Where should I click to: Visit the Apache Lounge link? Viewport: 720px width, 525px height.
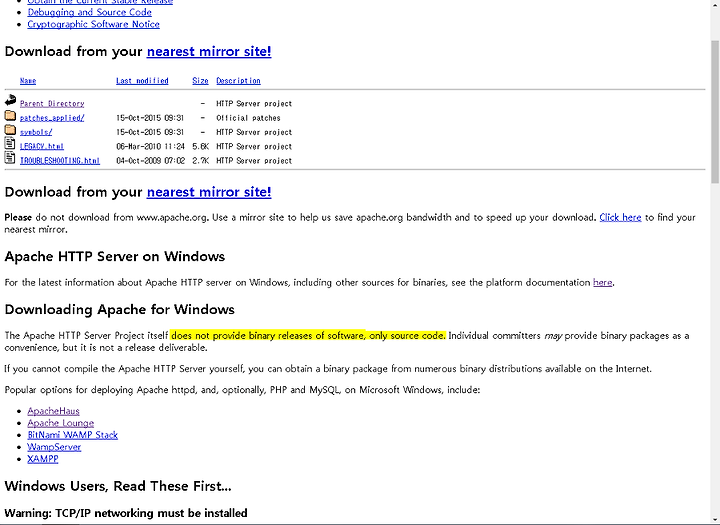coord(61,423)
